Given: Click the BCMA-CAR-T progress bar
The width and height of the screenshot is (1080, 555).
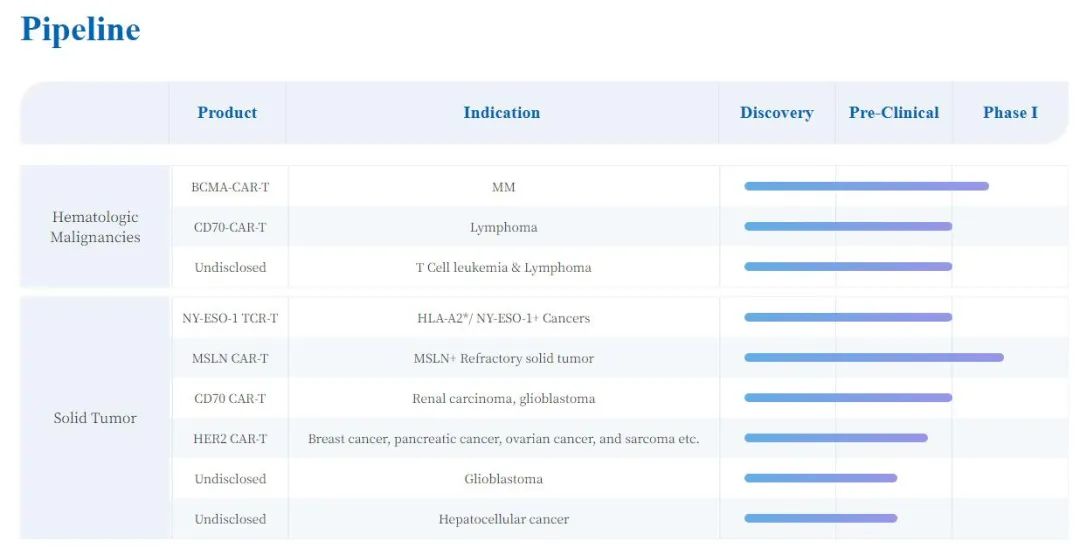Looking at the screenshot, I should tap(866, 186).
